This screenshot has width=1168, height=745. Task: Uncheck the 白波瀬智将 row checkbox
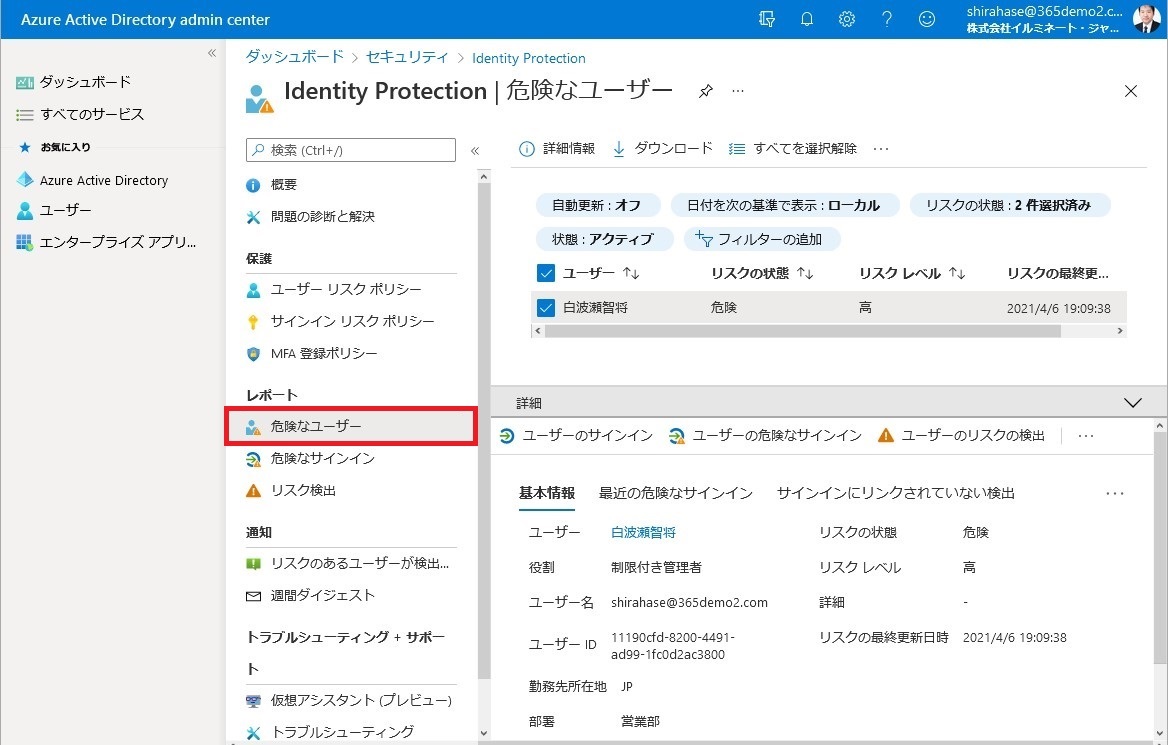click(x=546, y=308)
